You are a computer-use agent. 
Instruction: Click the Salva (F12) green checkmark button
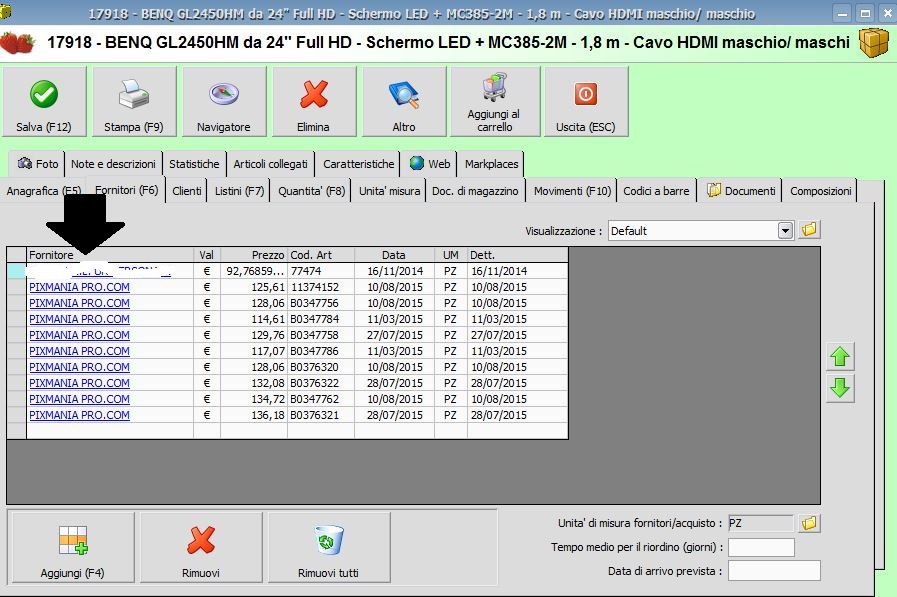pyautogui.click(x=44, y=102)
